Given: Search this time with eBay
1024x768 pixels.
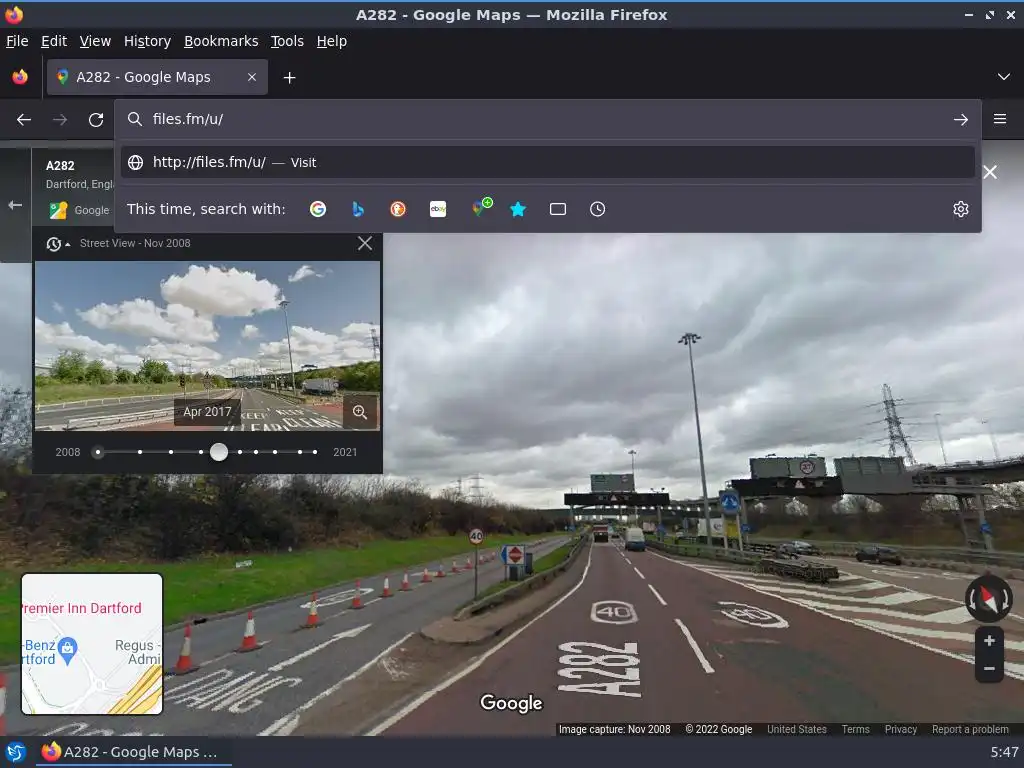Looking at the screenshot, I should (x=438, y=209).
